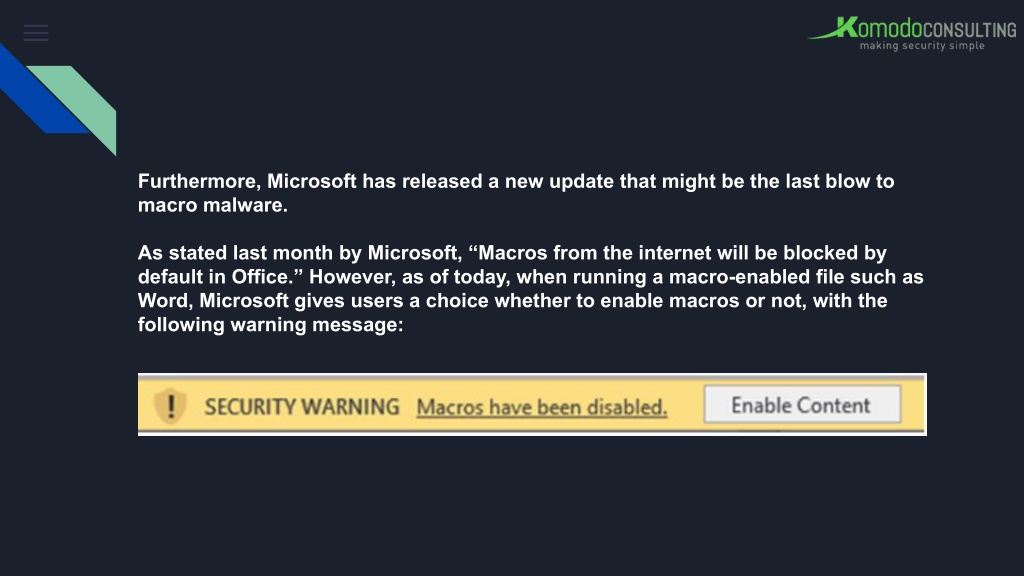Click the paragraph starting with 'Furthermore, Microsoft'
The width and height of the screenshot is (1024, 576).
click(x=516, y=193)
